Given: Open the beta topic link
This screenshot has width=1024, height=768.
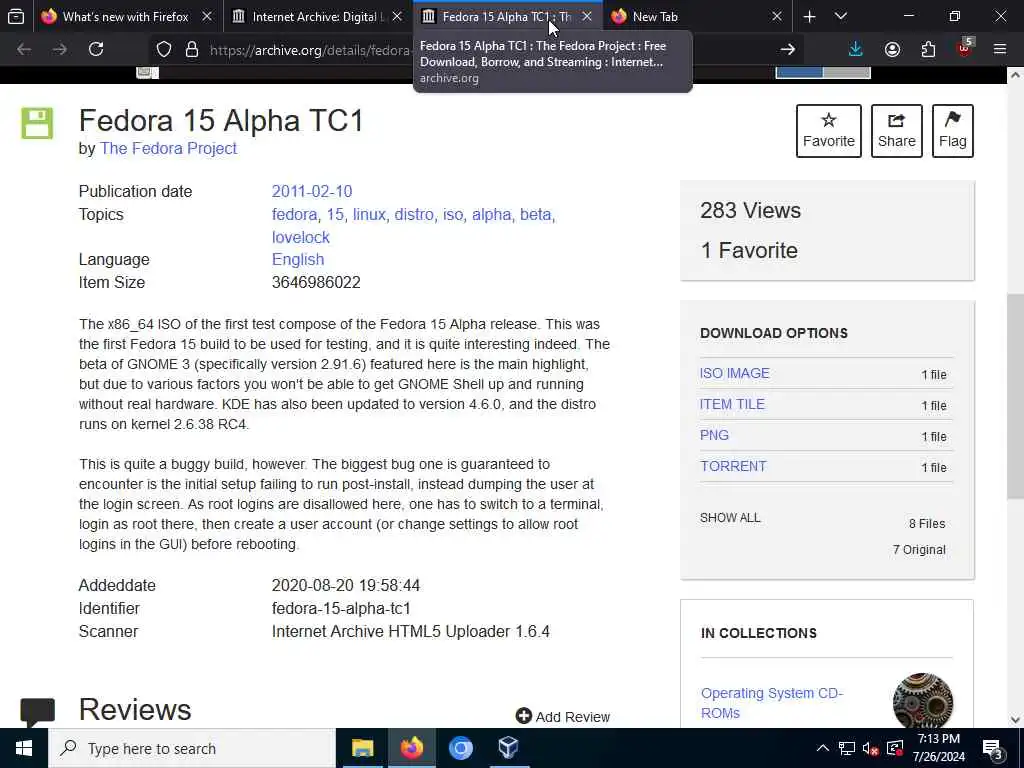Looking at the screenshot, I should pos(536,214).
